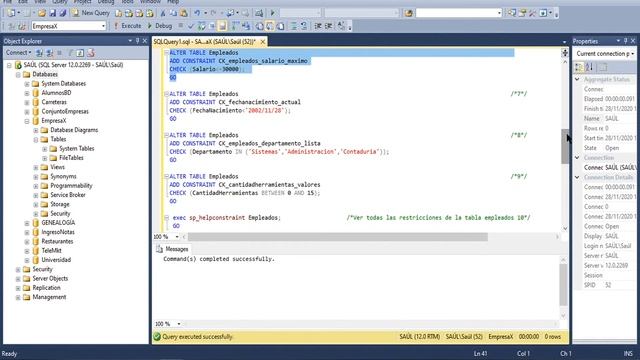
Task: Toggle Include Client Statistics
Action: 246,26
